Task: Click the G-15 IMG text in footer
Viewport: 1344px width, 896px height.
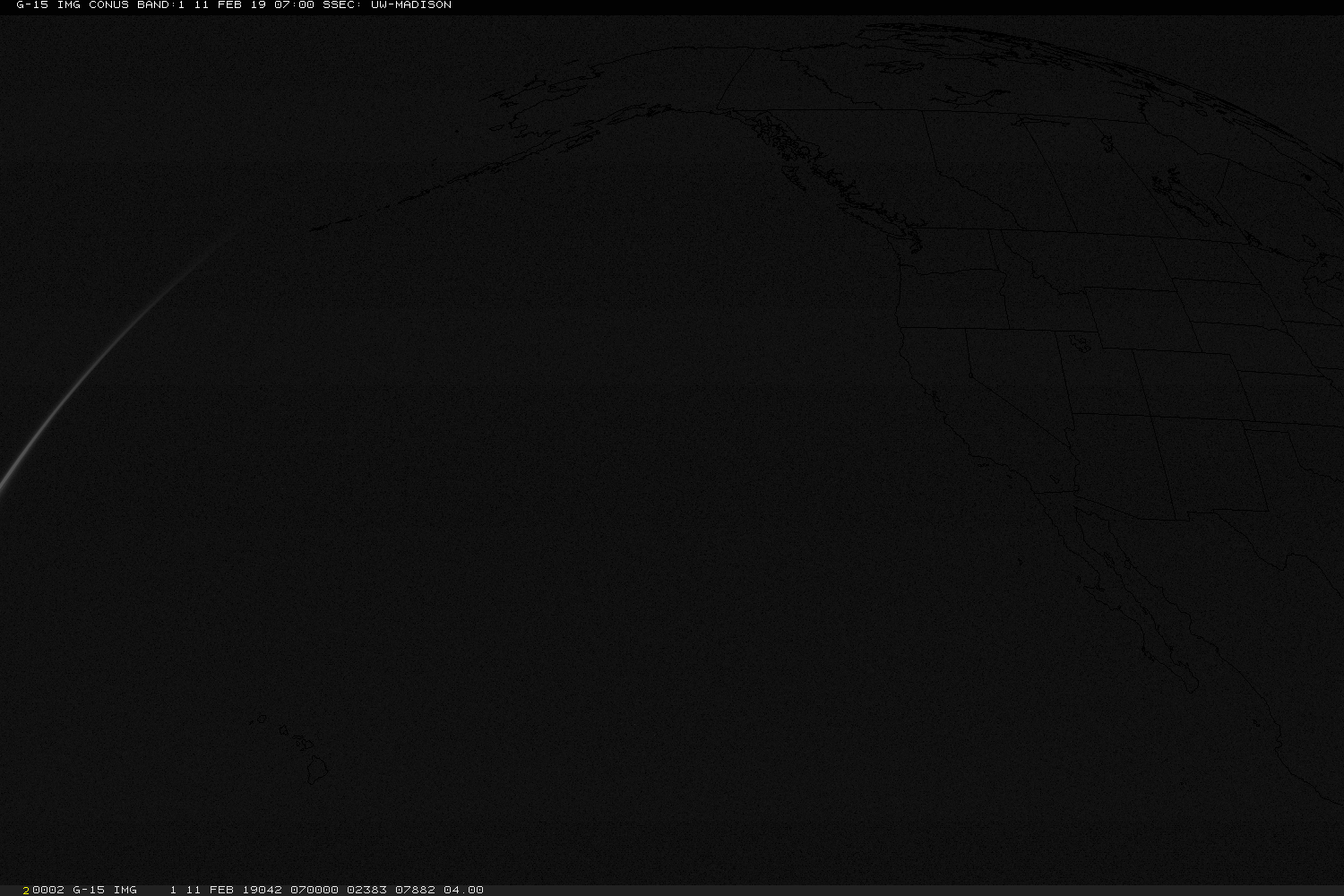Action: coord(104,890)
